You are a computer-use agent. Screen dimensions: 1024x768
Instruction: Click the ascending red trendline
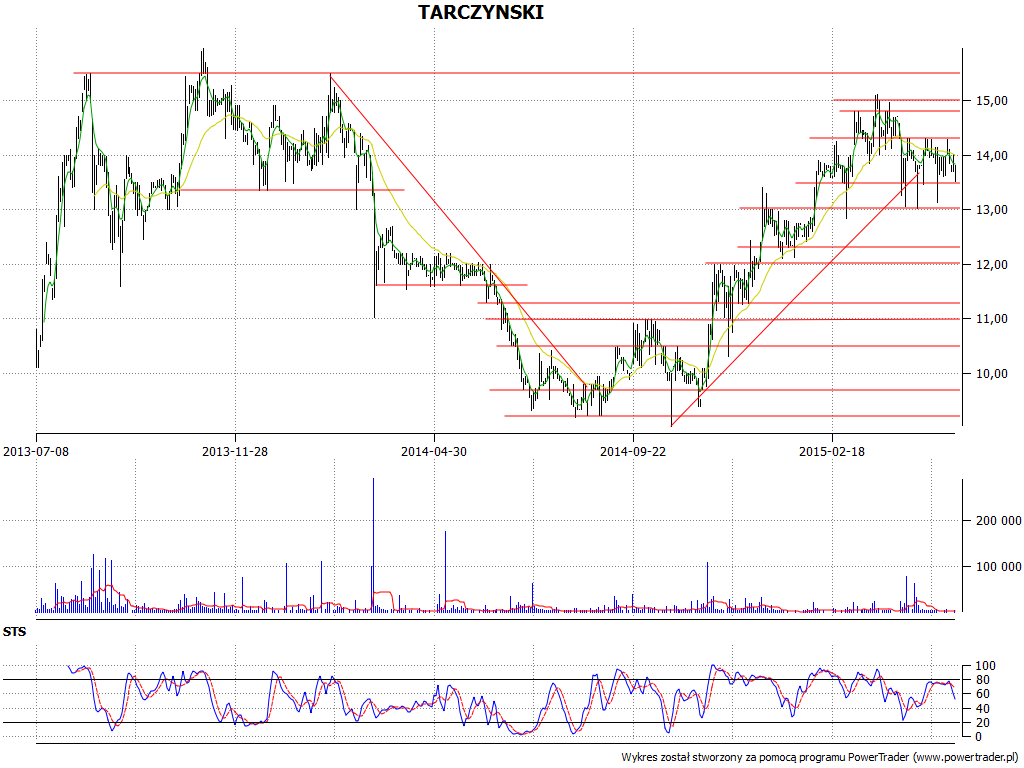(795, 299)
